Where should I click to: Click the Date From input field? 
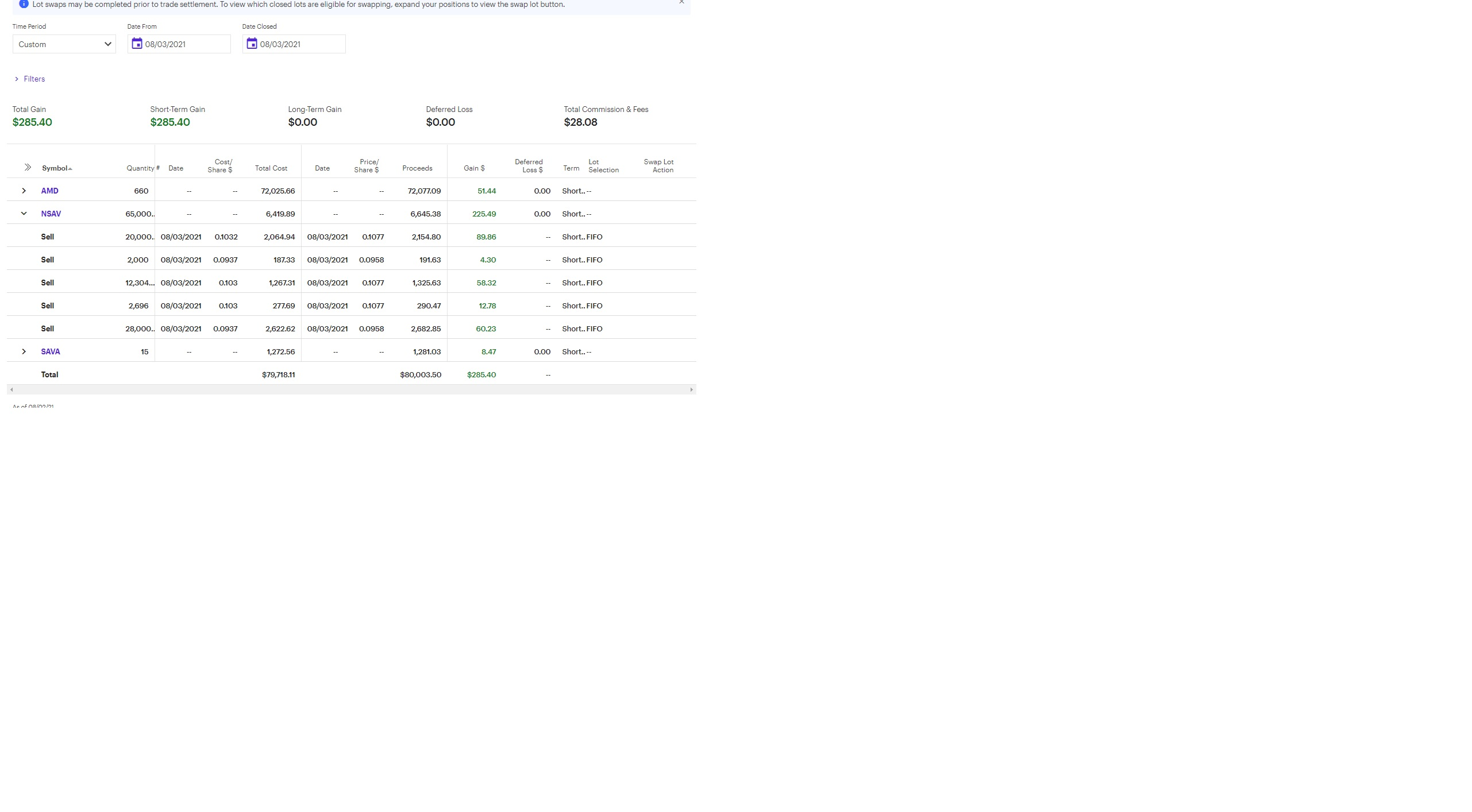point(185,44)
